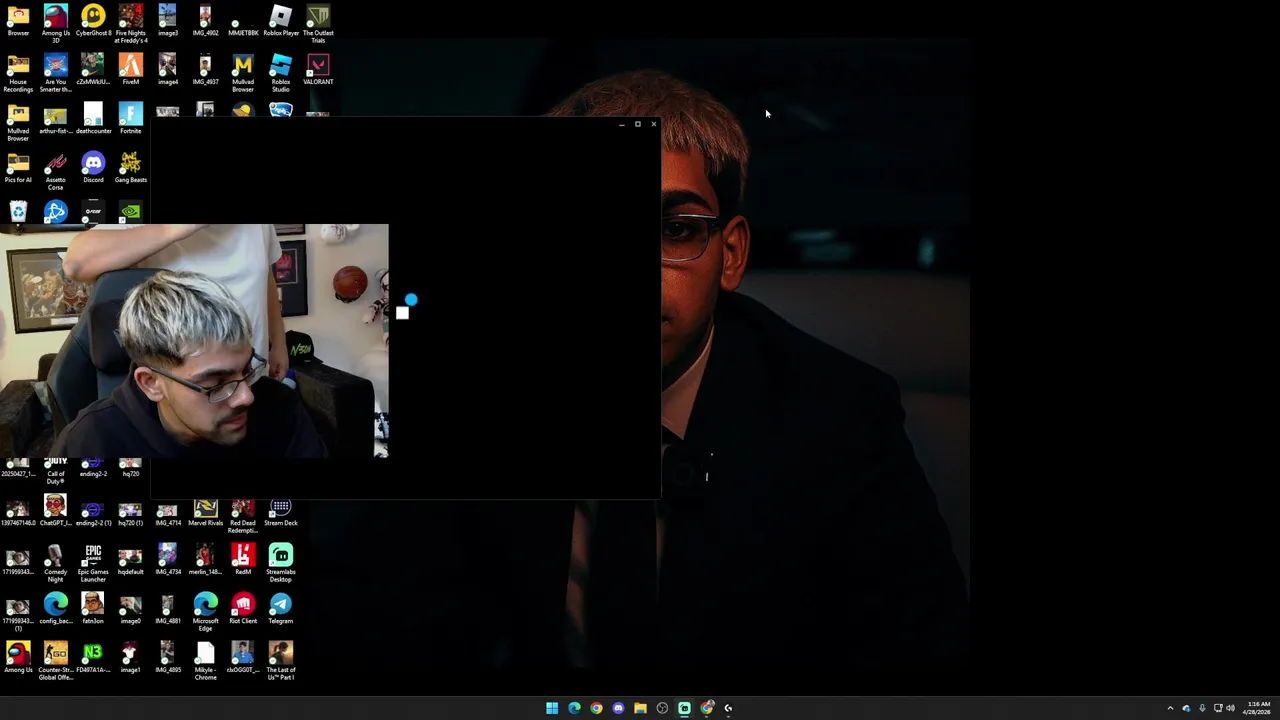Select the red Among Us icon at bottom

(18, 658)
